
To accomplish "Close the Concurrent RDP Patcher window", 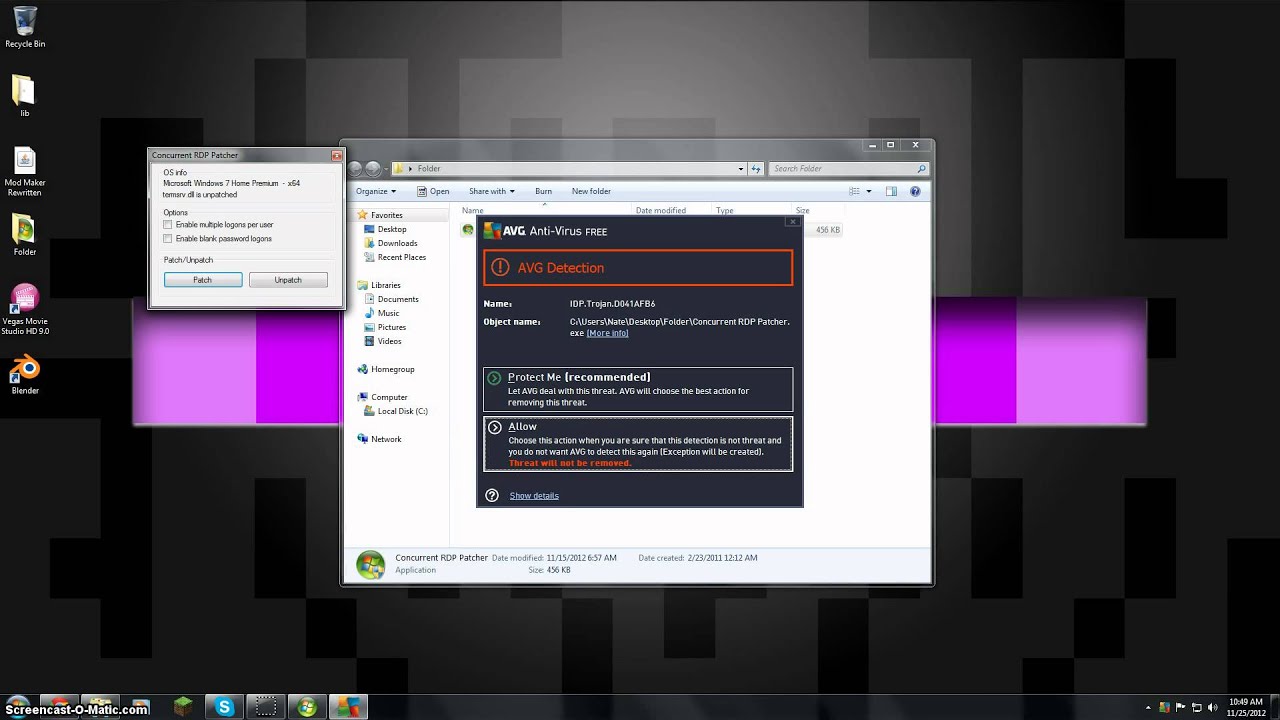I will (336, 155).
